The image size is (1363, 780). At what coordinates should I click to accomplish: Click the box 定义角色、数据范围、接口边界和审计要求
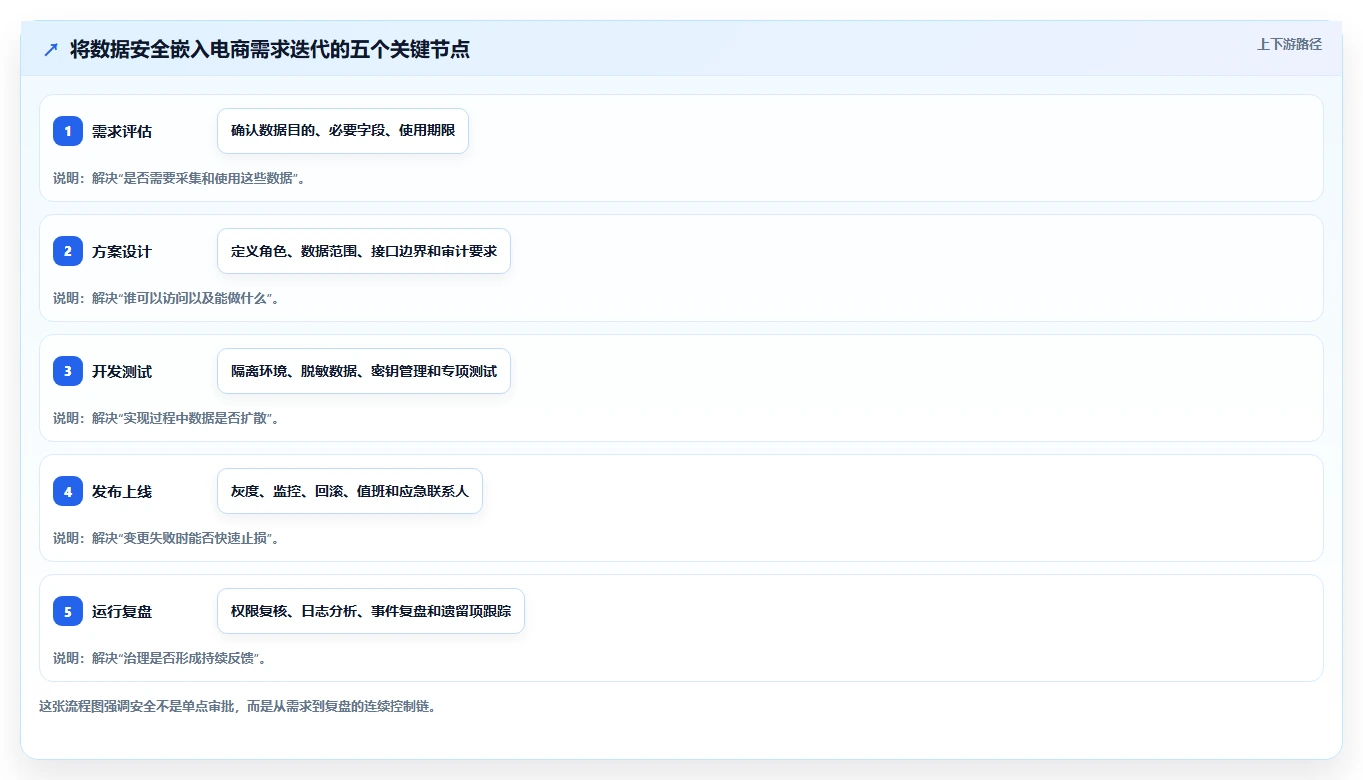tap(364, 251)
